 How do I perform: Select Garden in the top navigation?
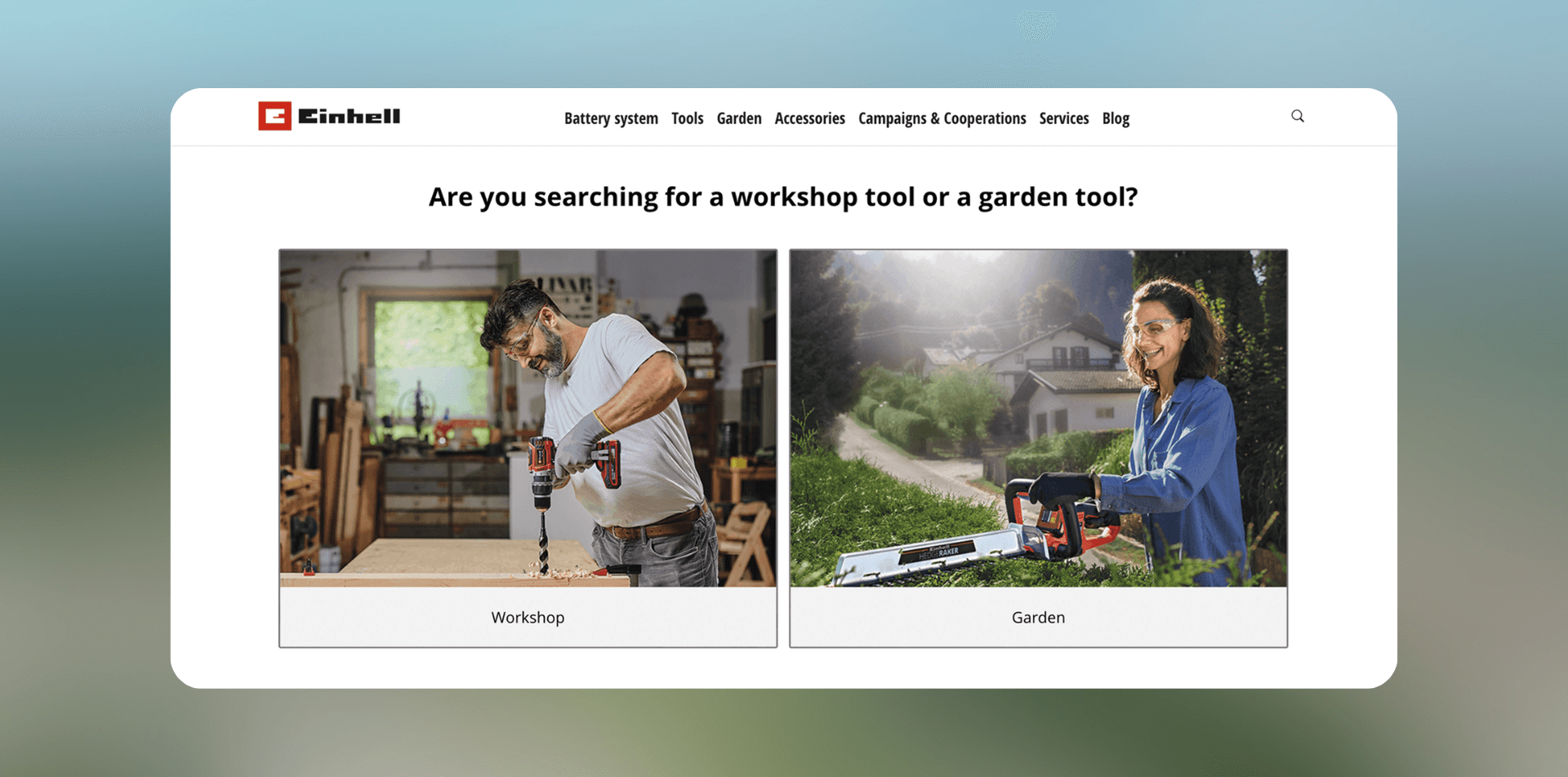pyautogui.click(x=738, y=118)
